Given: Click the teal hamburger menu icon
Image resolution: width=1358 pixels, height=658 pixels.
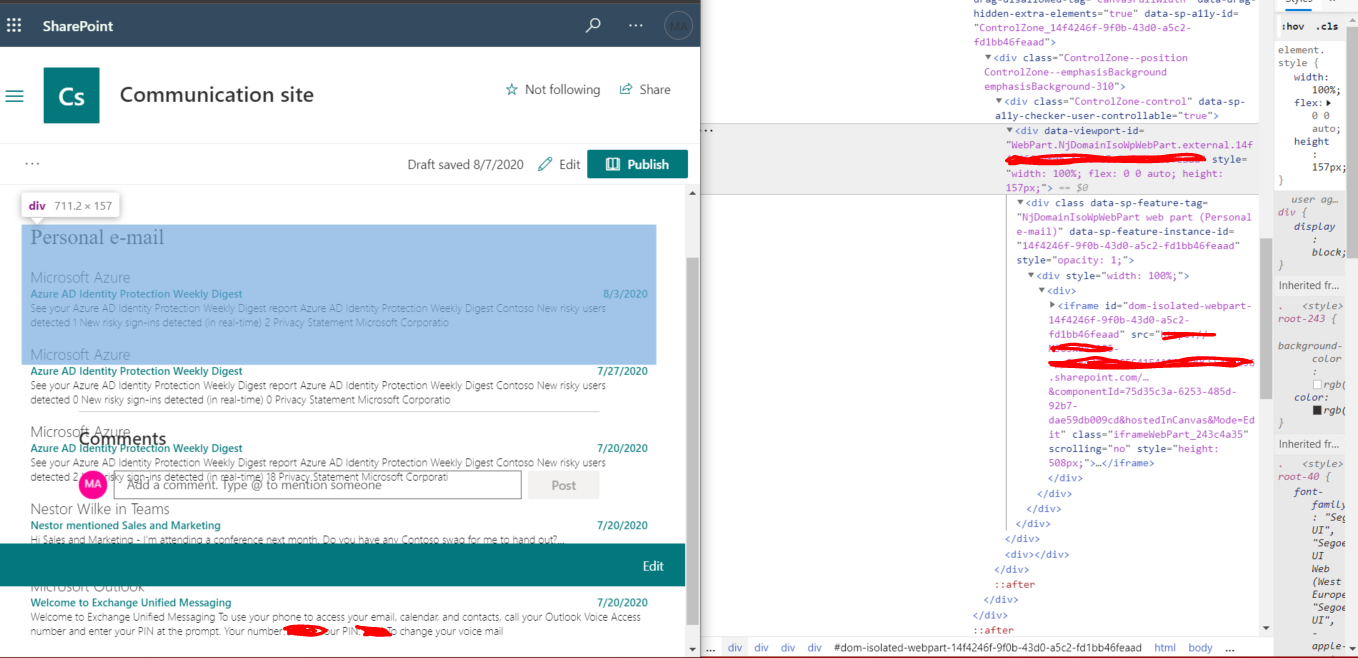Looking at the screenshot, I should tap(14, 96).
